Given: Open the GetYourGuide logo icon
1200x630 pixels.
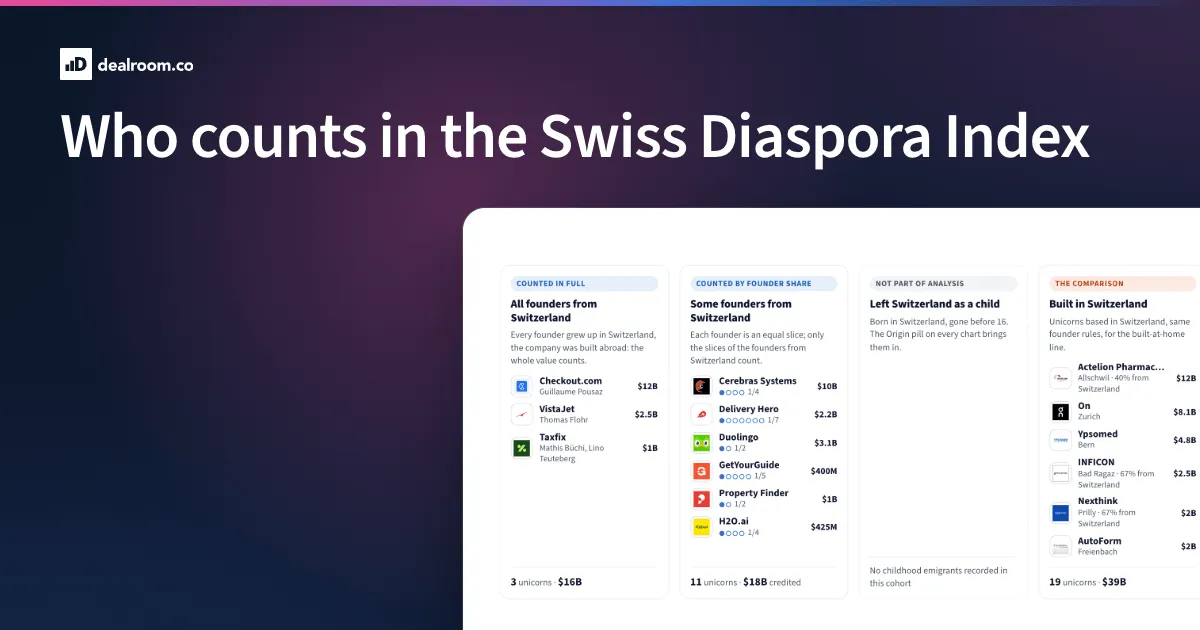Looking at the screenshot, I should [701, 470].
